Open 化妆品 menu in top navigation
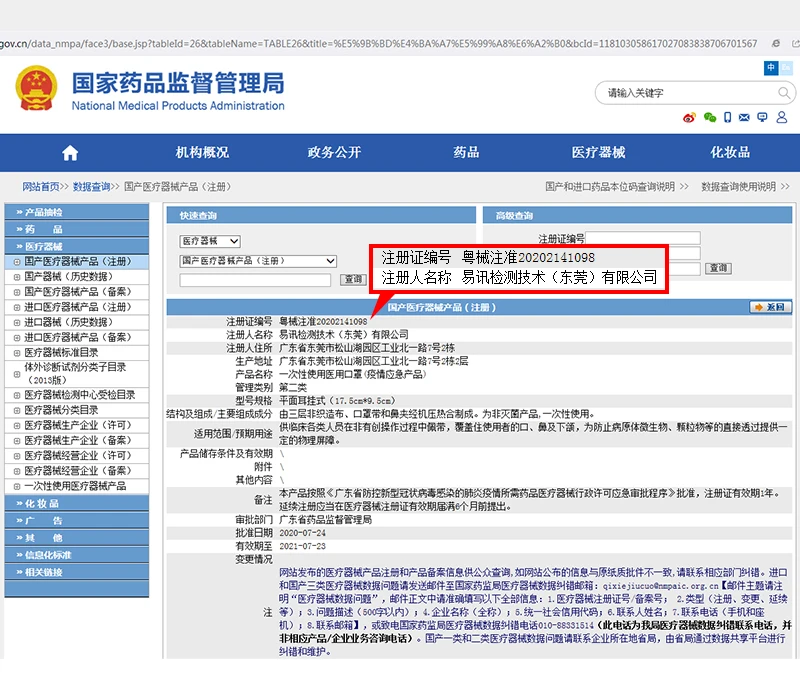Screen dimensions: 800x699 coord(730,153)
